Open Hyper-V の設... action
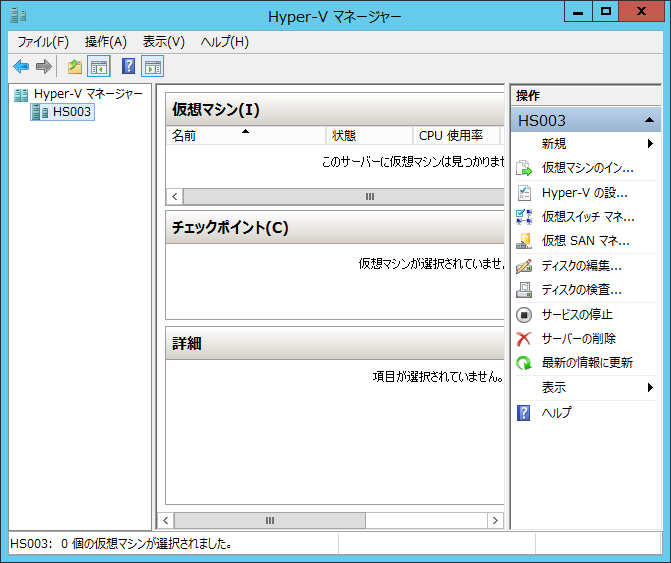671x563 pixels. (585, 193)
